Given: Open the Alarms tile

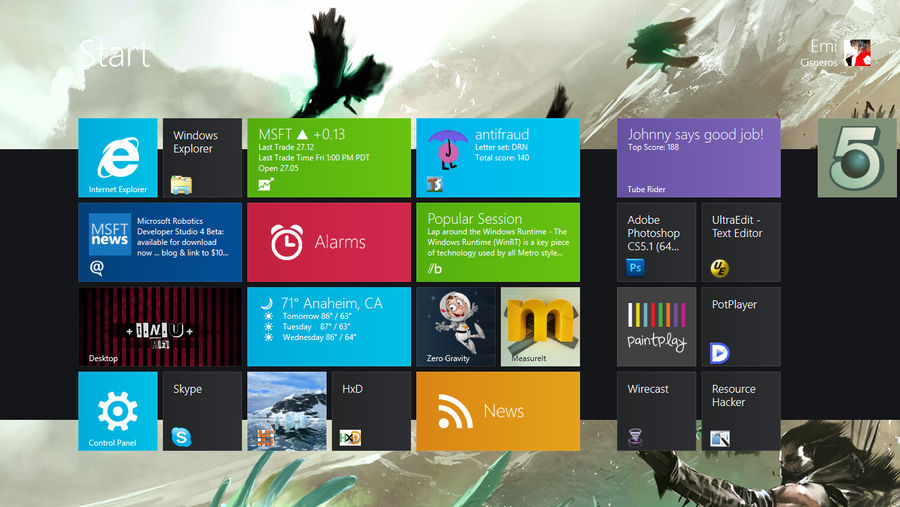Looking at the screenshot, I should tap(329, 242).
